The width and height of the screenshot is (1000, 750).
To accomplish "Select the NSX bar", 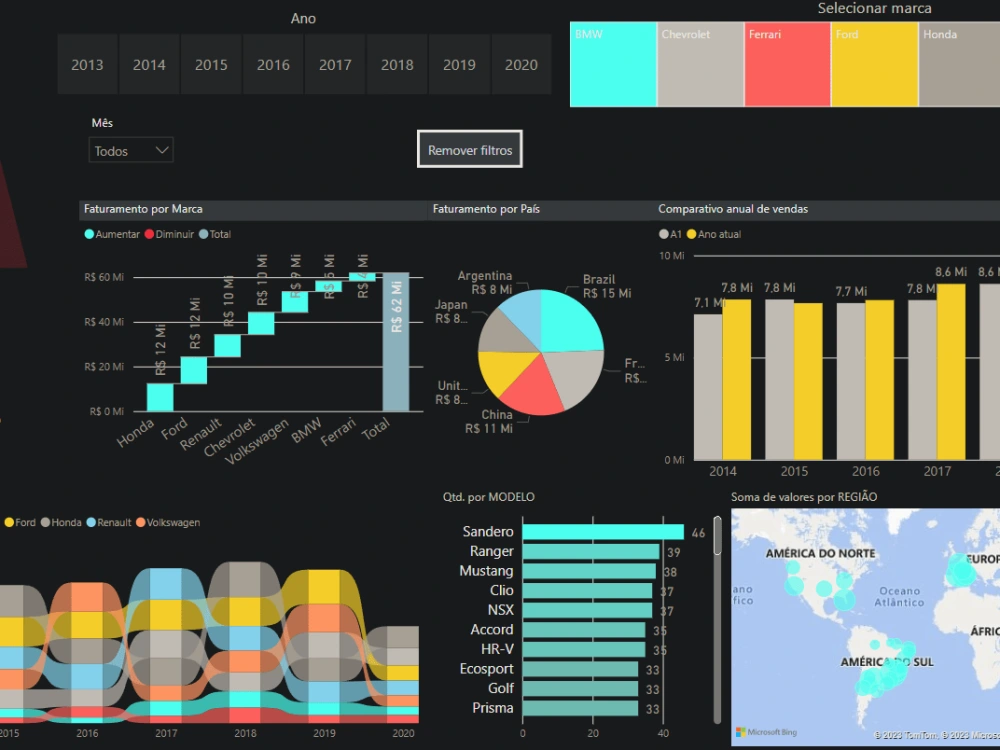I will point(587,610).
